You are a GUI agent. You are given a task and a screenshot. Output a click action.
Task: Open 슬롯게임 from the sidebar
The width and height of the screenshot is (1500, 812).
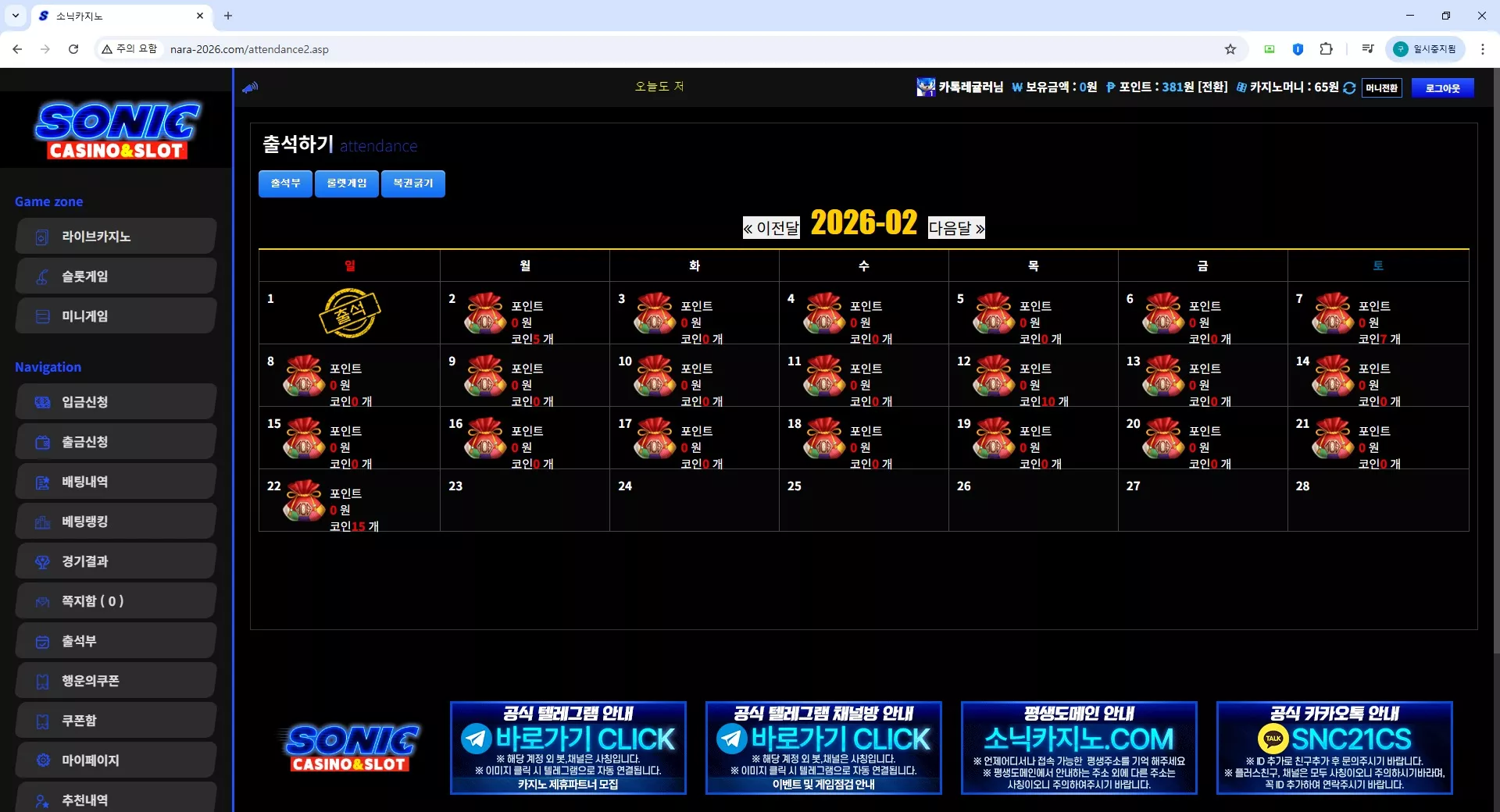click(x=116, y=276)
